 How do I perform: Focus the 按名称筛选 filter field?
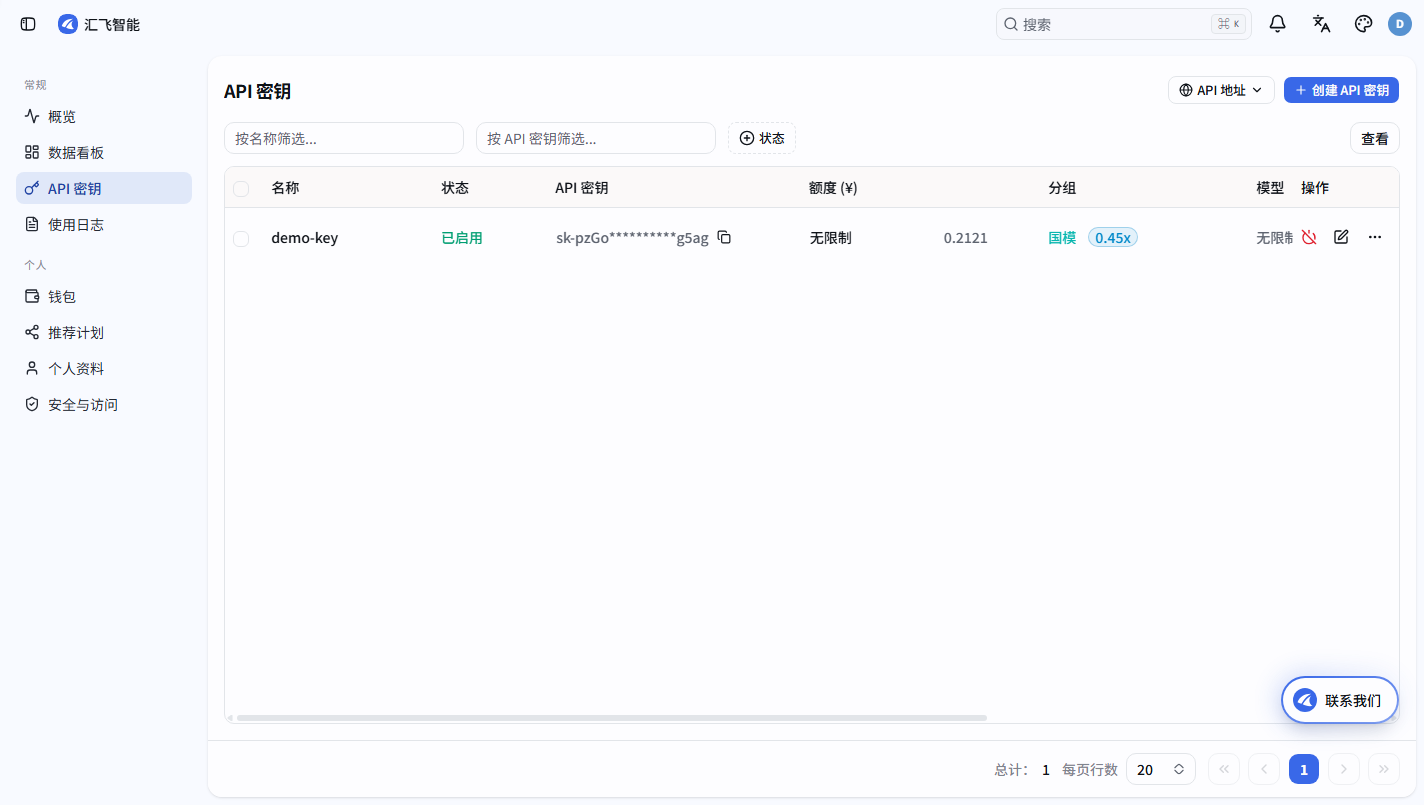coord(344,138)
